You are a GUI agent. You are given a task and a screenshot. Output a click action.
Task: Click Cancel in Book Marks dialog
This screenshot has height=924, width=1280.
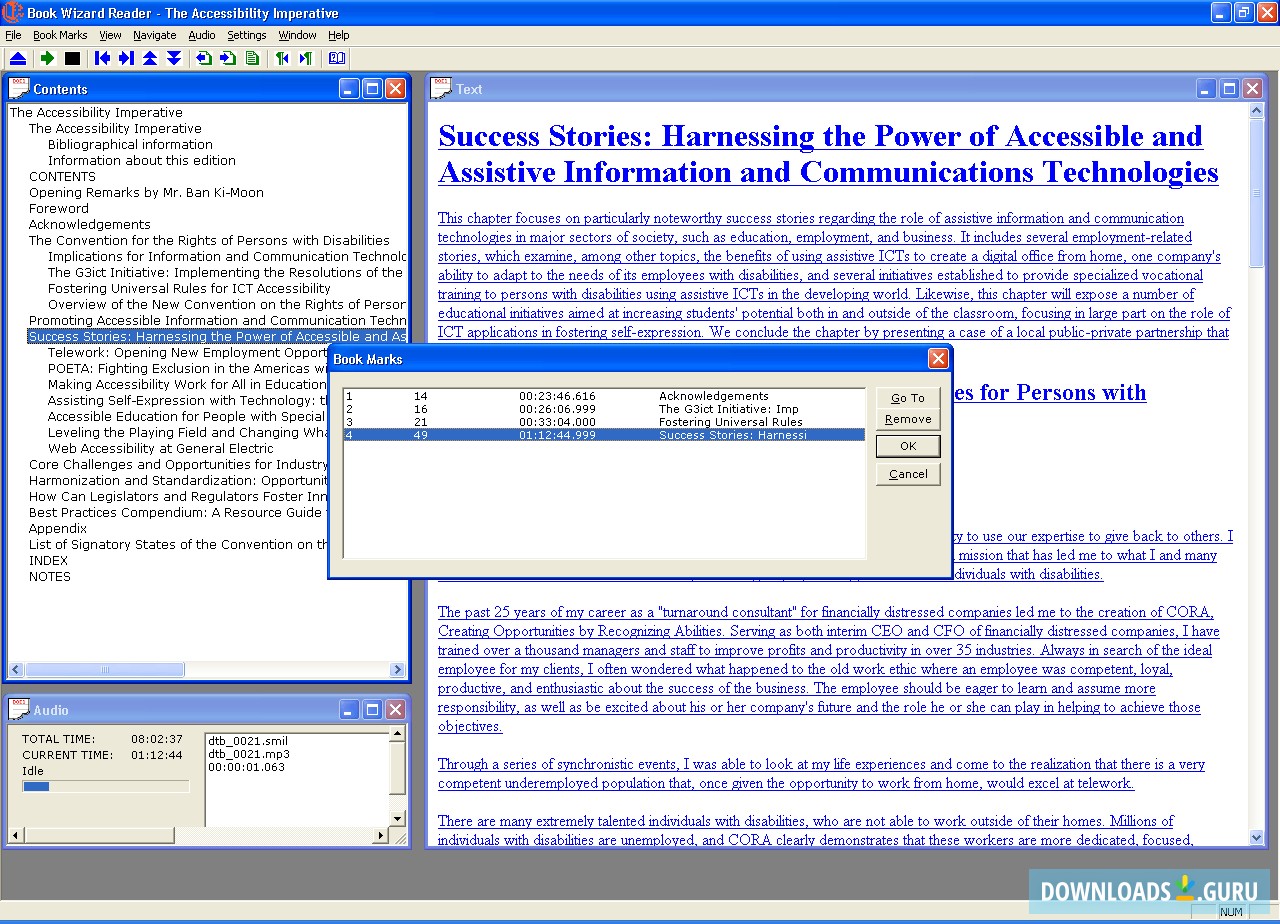pyautogui.click(x=908, y=474)
